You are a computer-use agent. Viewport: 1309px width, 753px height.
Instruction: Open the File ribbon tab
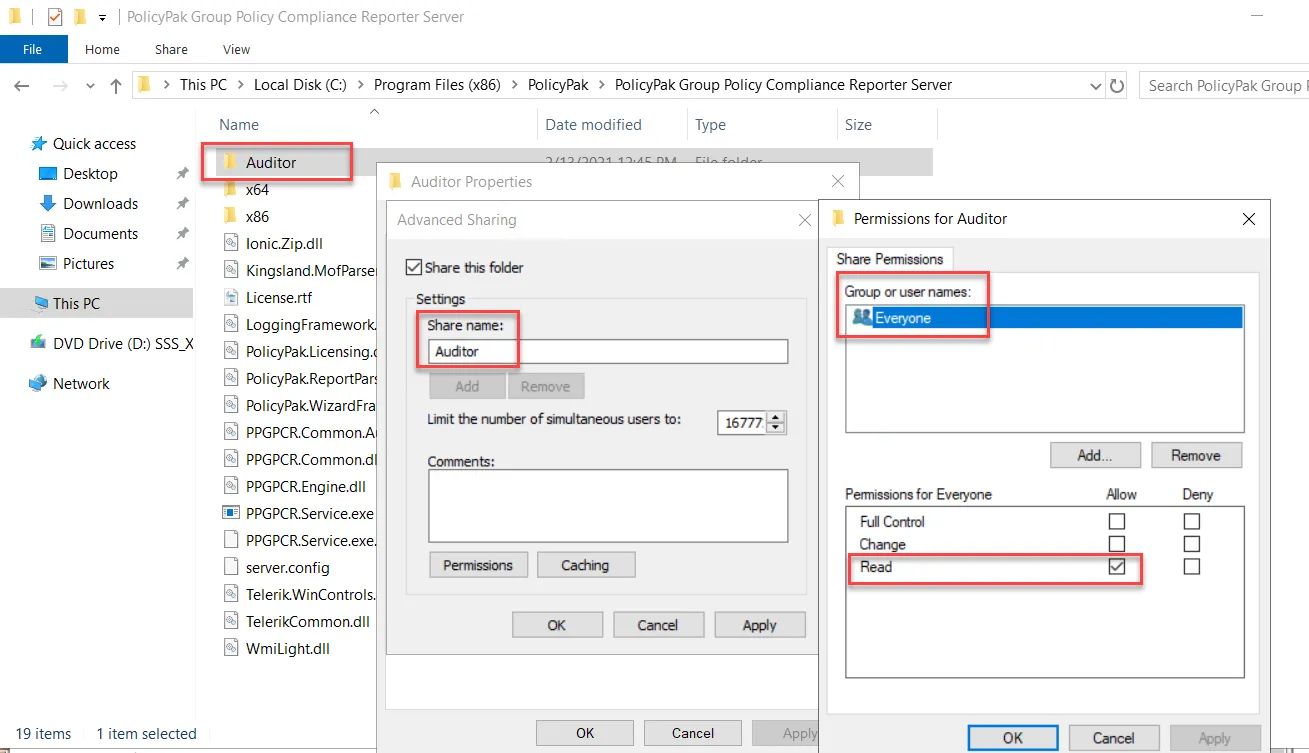point(33,49)
